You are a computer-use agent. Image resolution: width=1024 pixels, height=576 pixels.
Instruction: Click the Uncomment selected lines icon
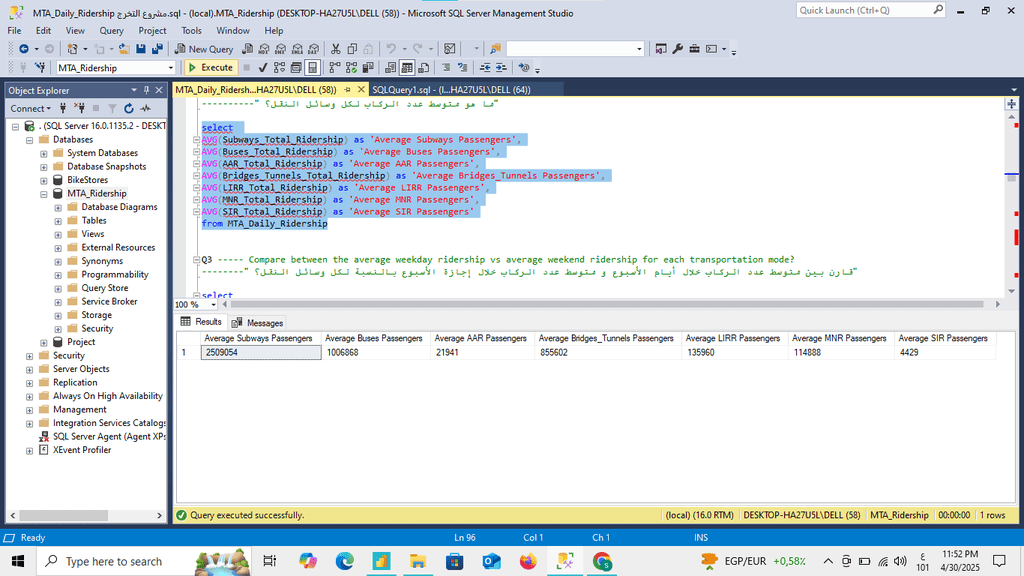click(x=462, y=67)
